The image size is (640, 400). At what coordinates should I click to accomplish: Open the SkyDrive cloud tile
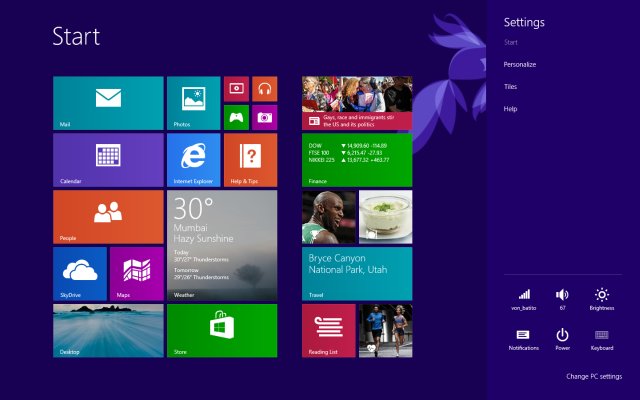pyautogui.click(x=79, y=273)
